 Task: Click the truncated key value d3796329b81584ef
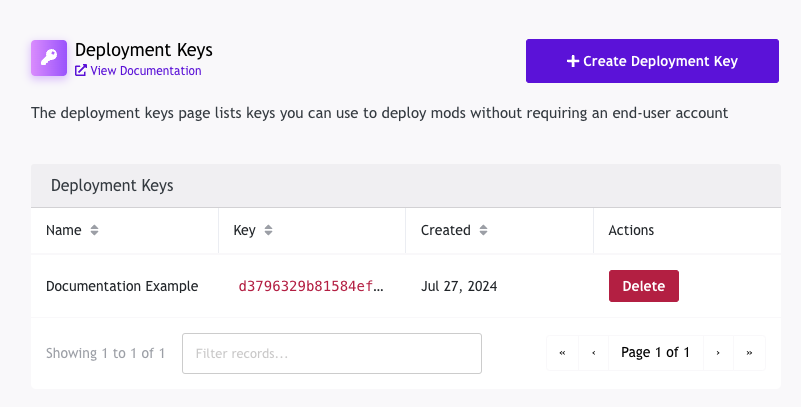(x=311, y=286)
